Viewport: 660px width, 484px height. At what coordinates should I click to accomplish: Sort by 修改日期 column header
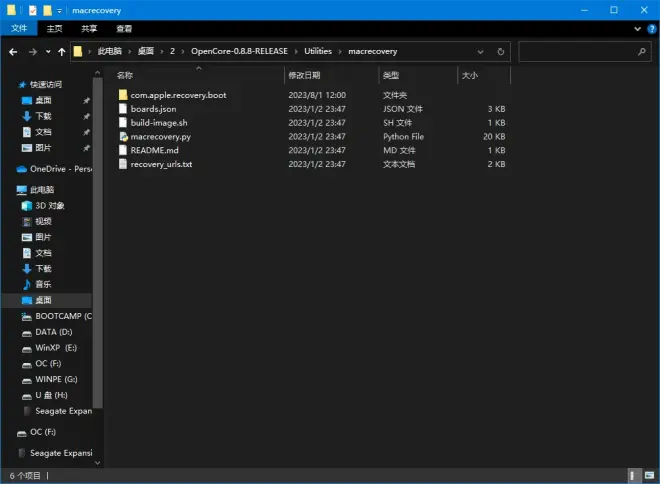click(304, 75)
